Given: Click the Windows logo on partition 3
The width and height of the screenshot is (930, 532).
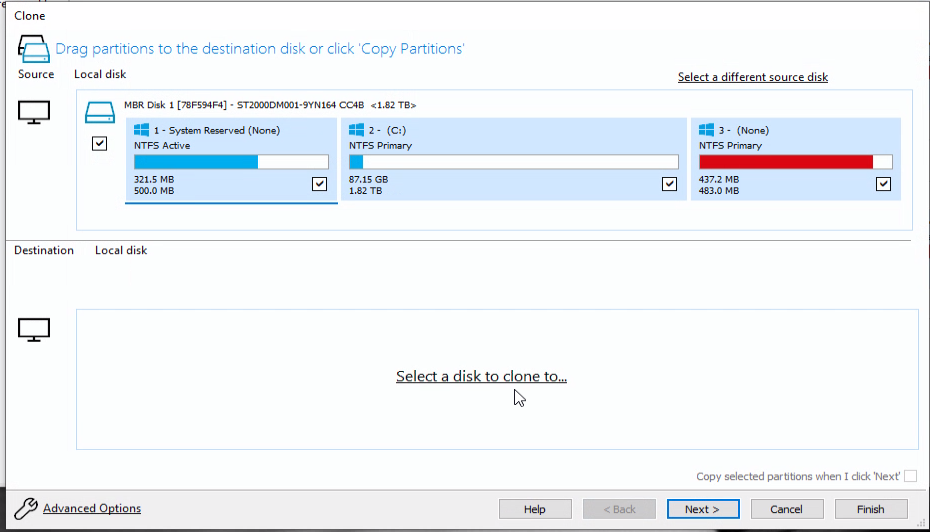Looking at the screenshot, I should point(706,130).
